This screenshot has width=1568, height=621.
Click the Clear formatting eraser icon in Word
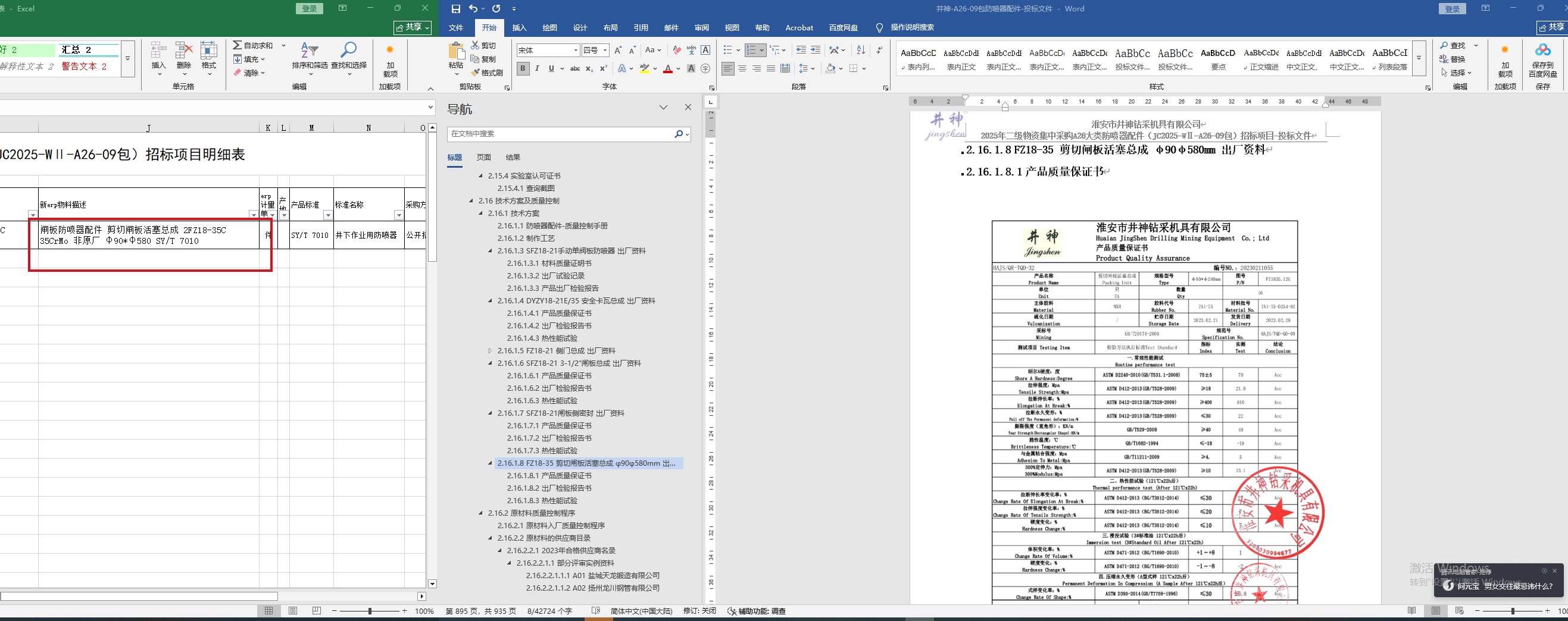677,50
